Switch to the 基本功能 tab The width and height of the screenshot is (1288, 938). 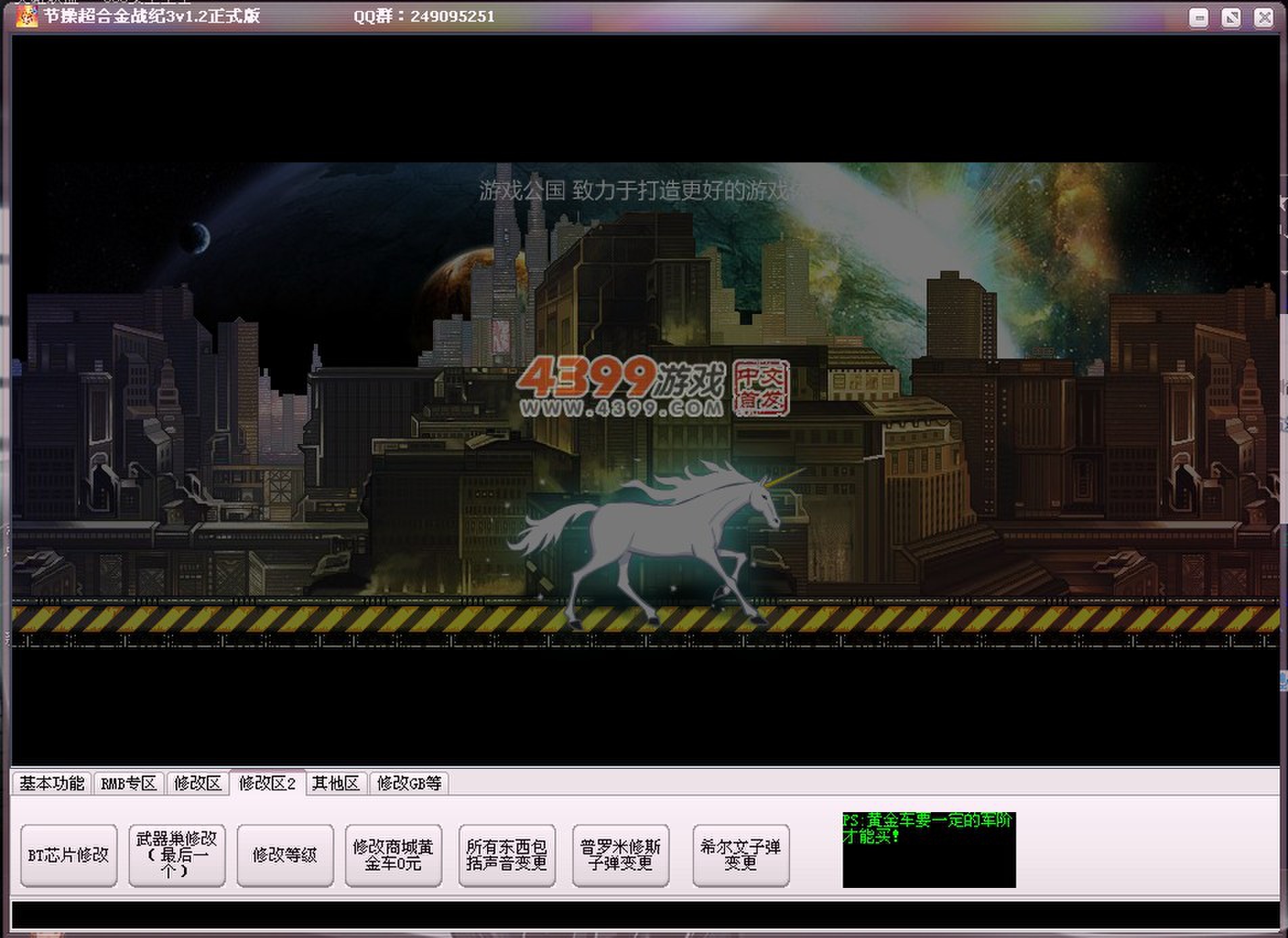(x=51, y=783)
